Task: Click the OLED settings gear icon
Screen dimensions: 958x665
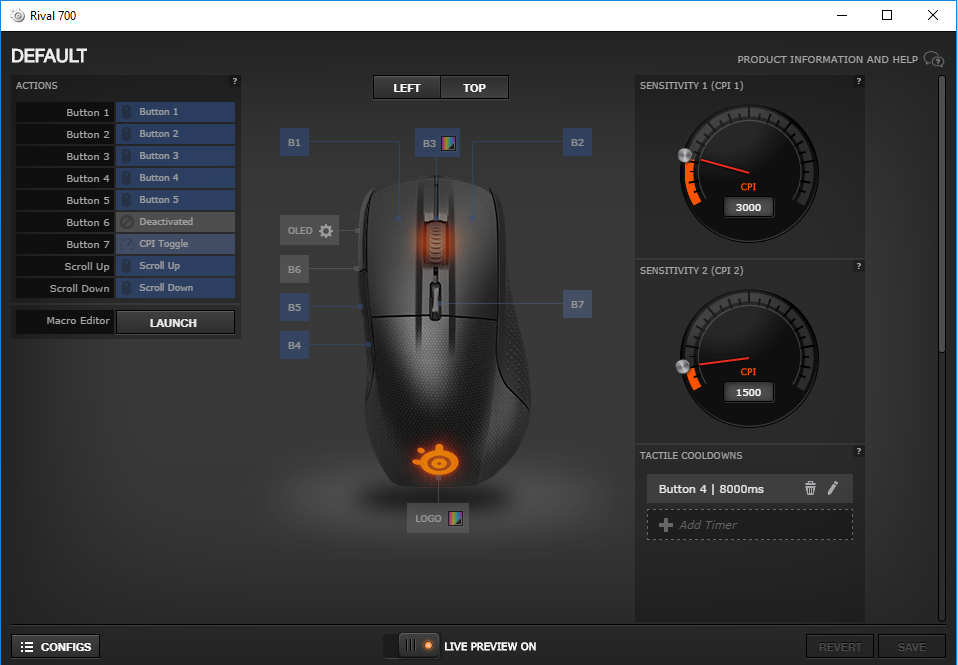Action: click(325, 231)
